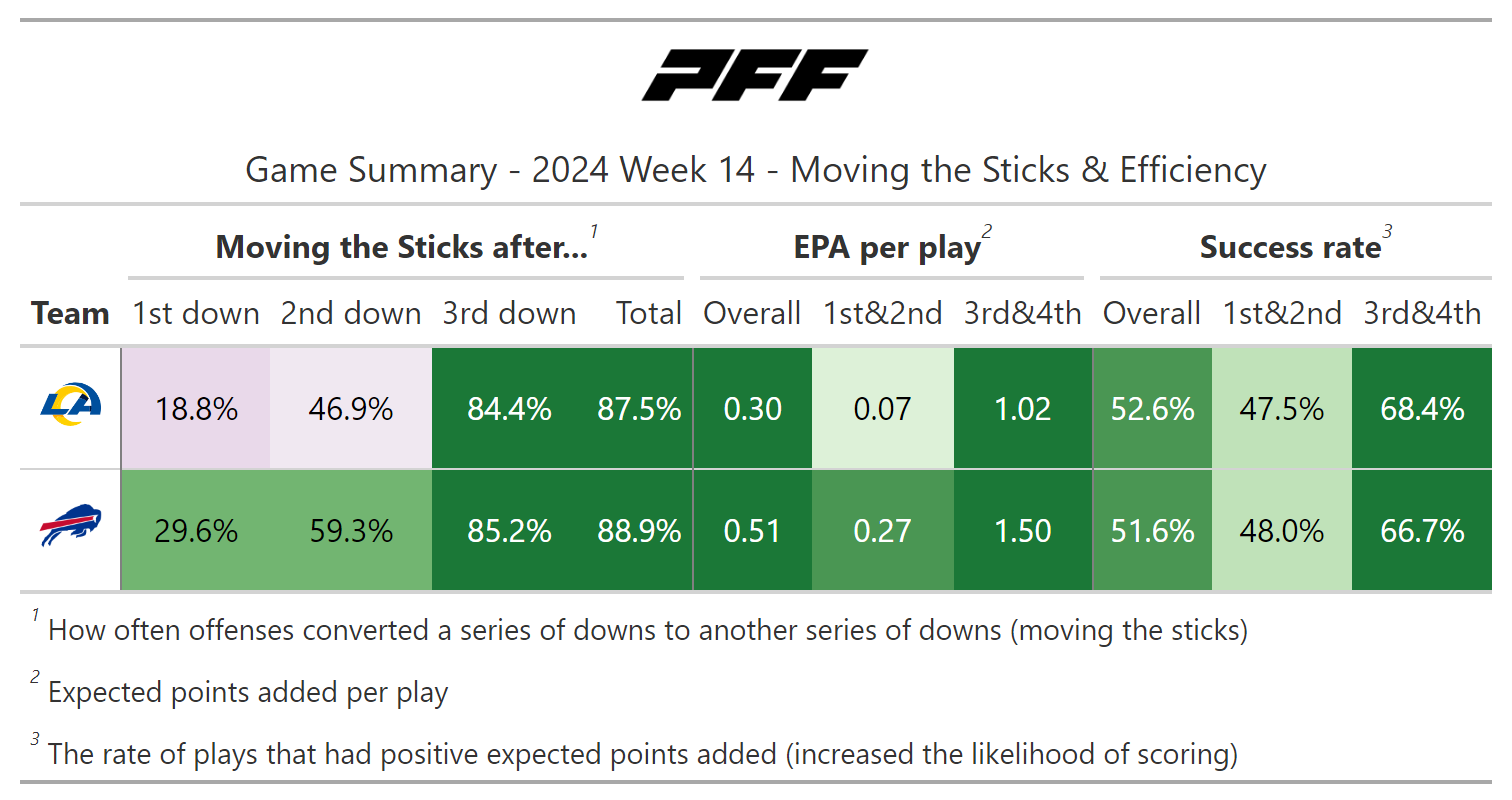Click the Rams 18.8% first down cell

click(196, 409)
